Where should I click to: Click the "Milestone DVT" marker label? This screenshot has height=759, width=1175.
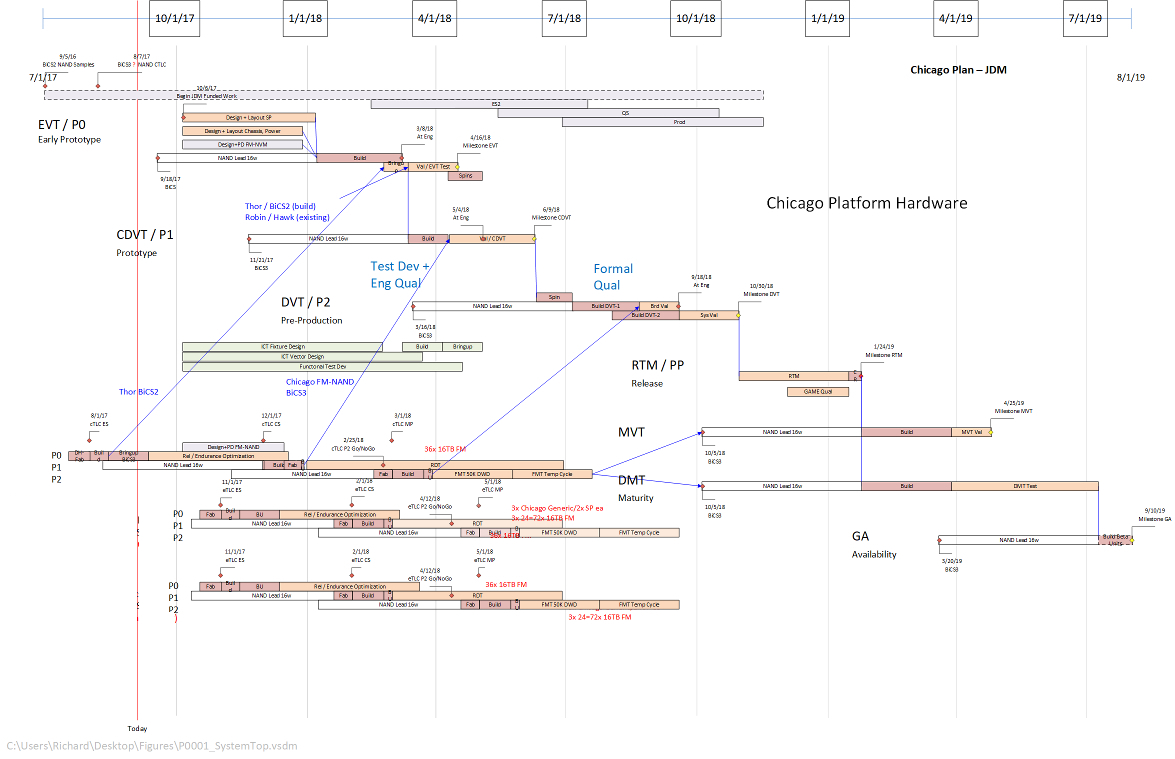point(761,294)
